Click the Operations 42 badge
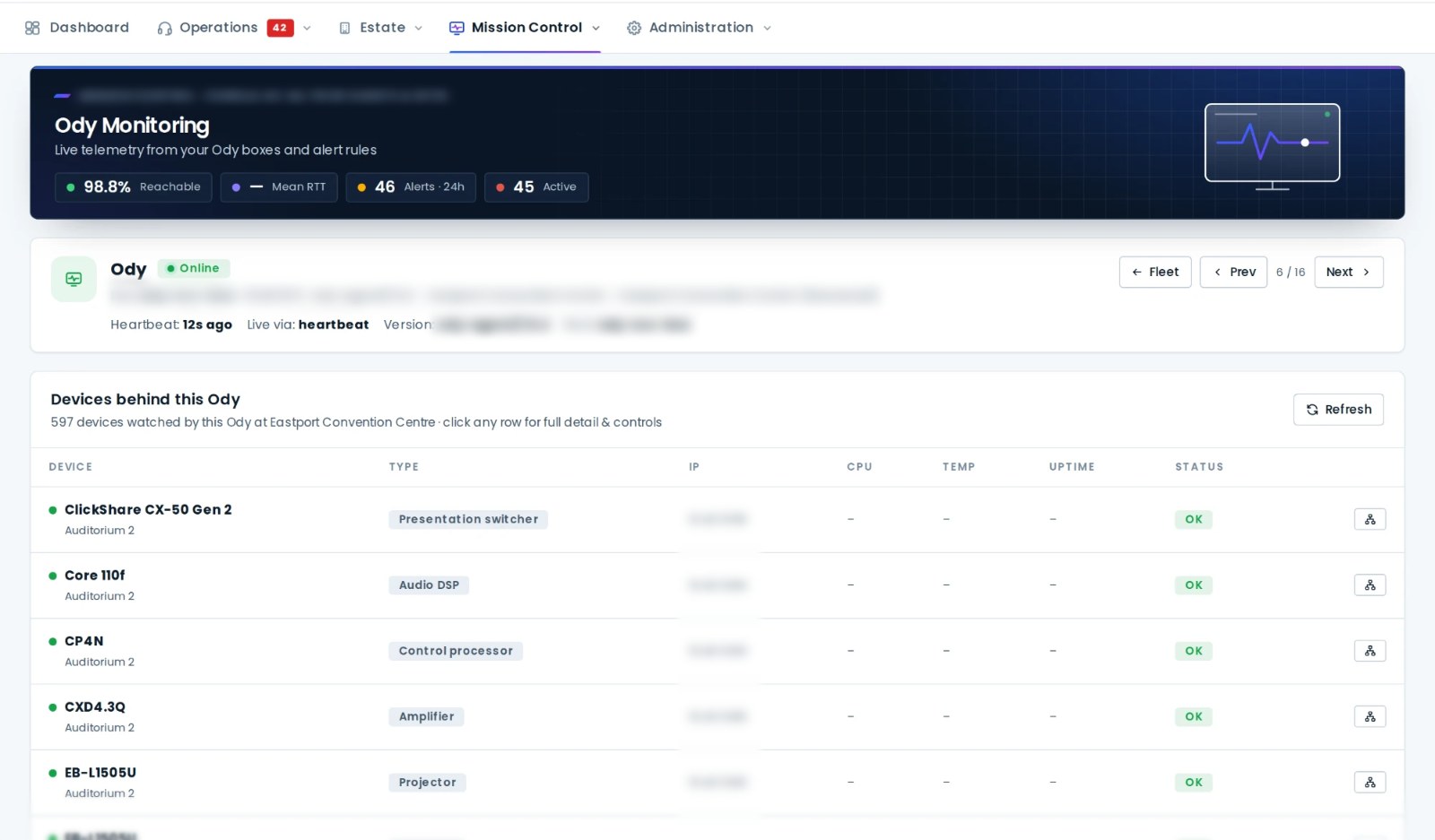The height and width of the screenshot is (840, 1435). [x=280, y=28]
